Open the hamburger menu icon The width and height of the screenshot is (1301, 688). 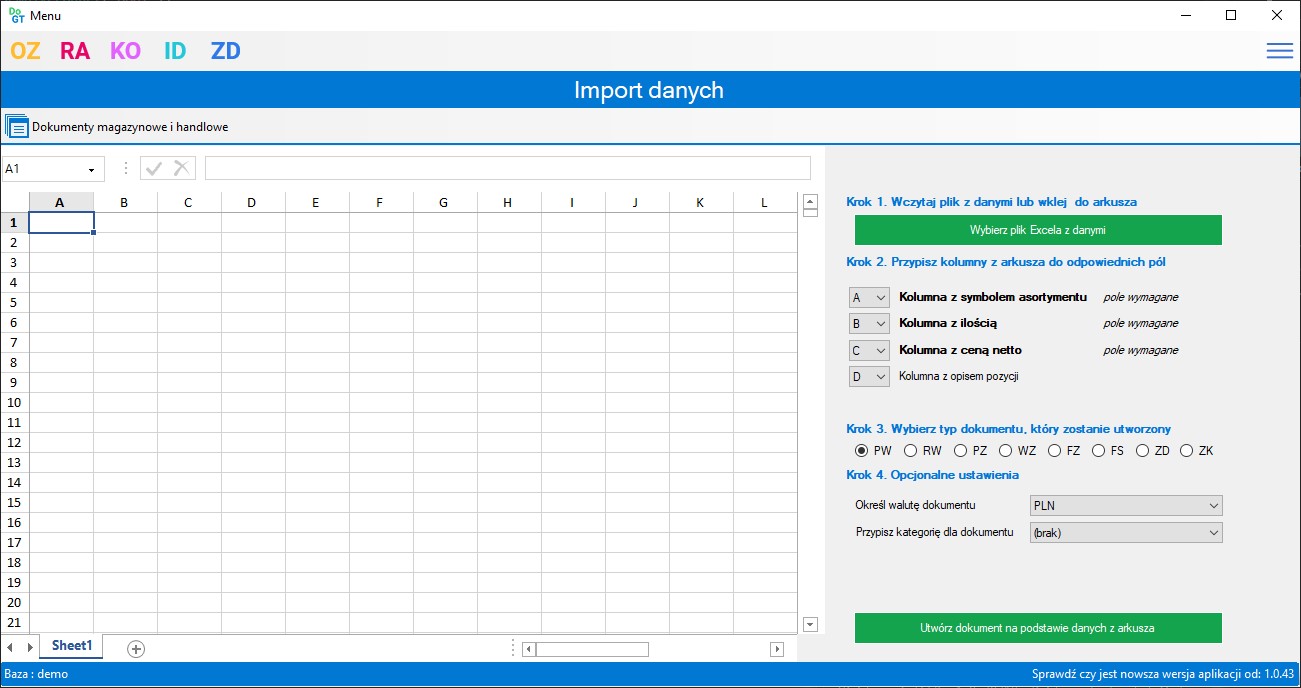[x=1279, y=51]
